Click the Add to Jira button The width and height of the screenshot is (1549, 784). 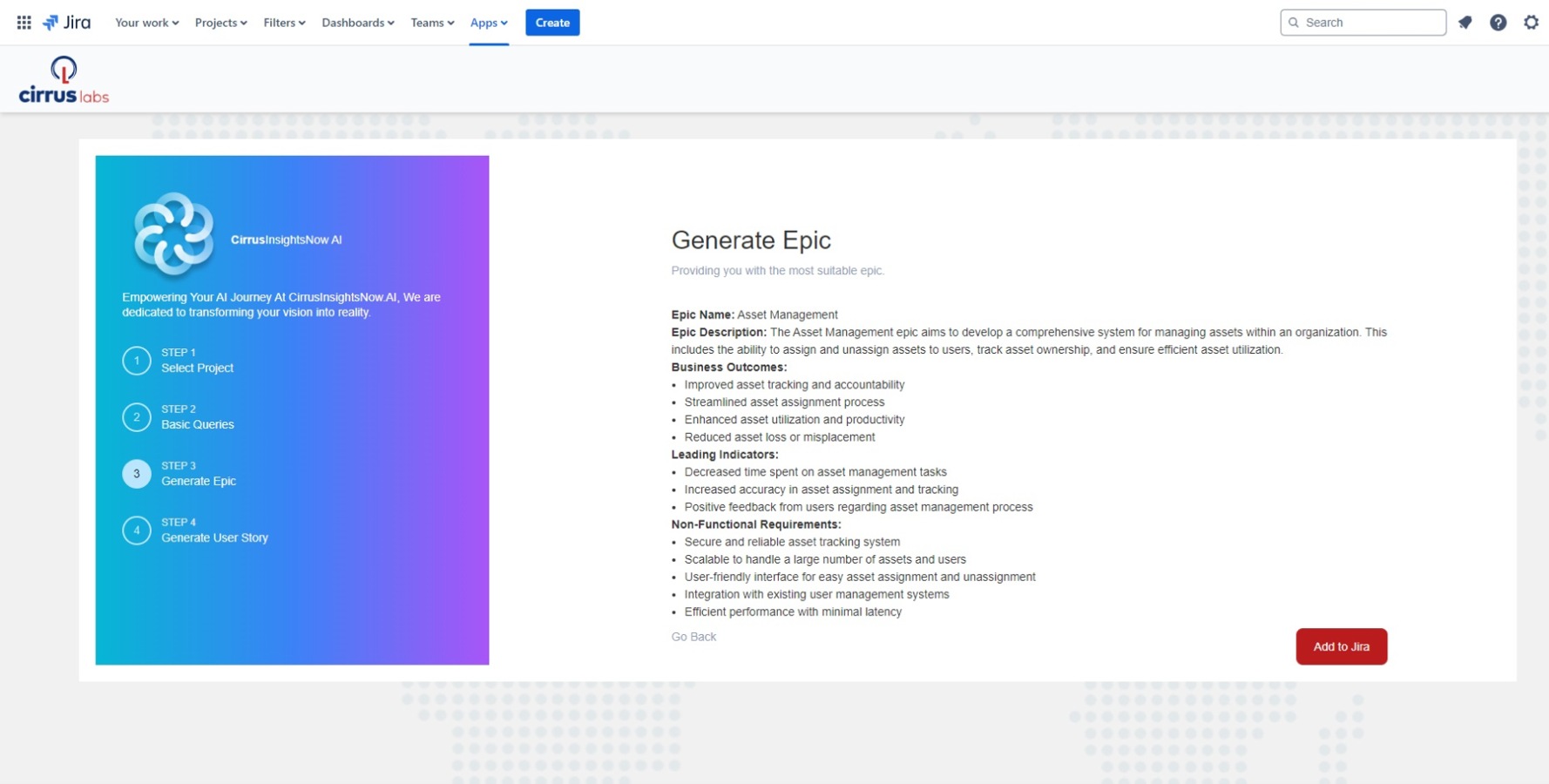coord(1342,646)
